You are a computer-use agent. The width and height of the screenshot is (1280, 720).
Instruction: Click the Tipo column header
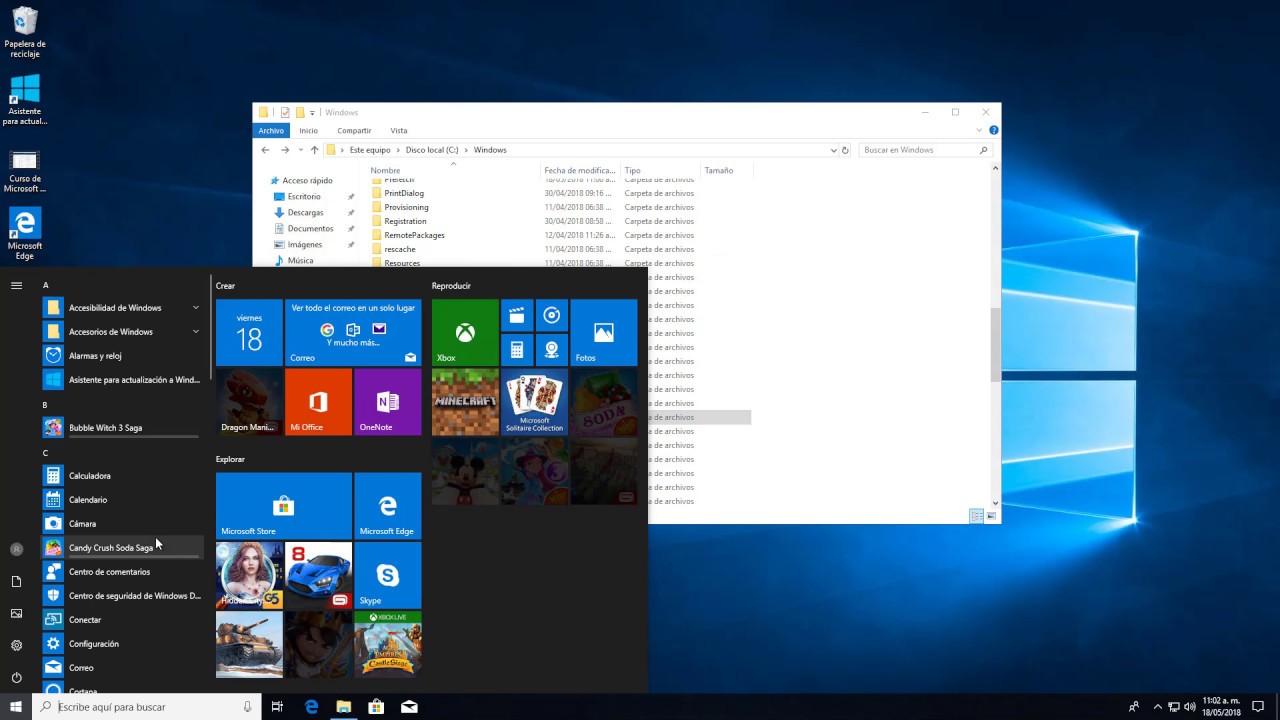tap(660, 171)
